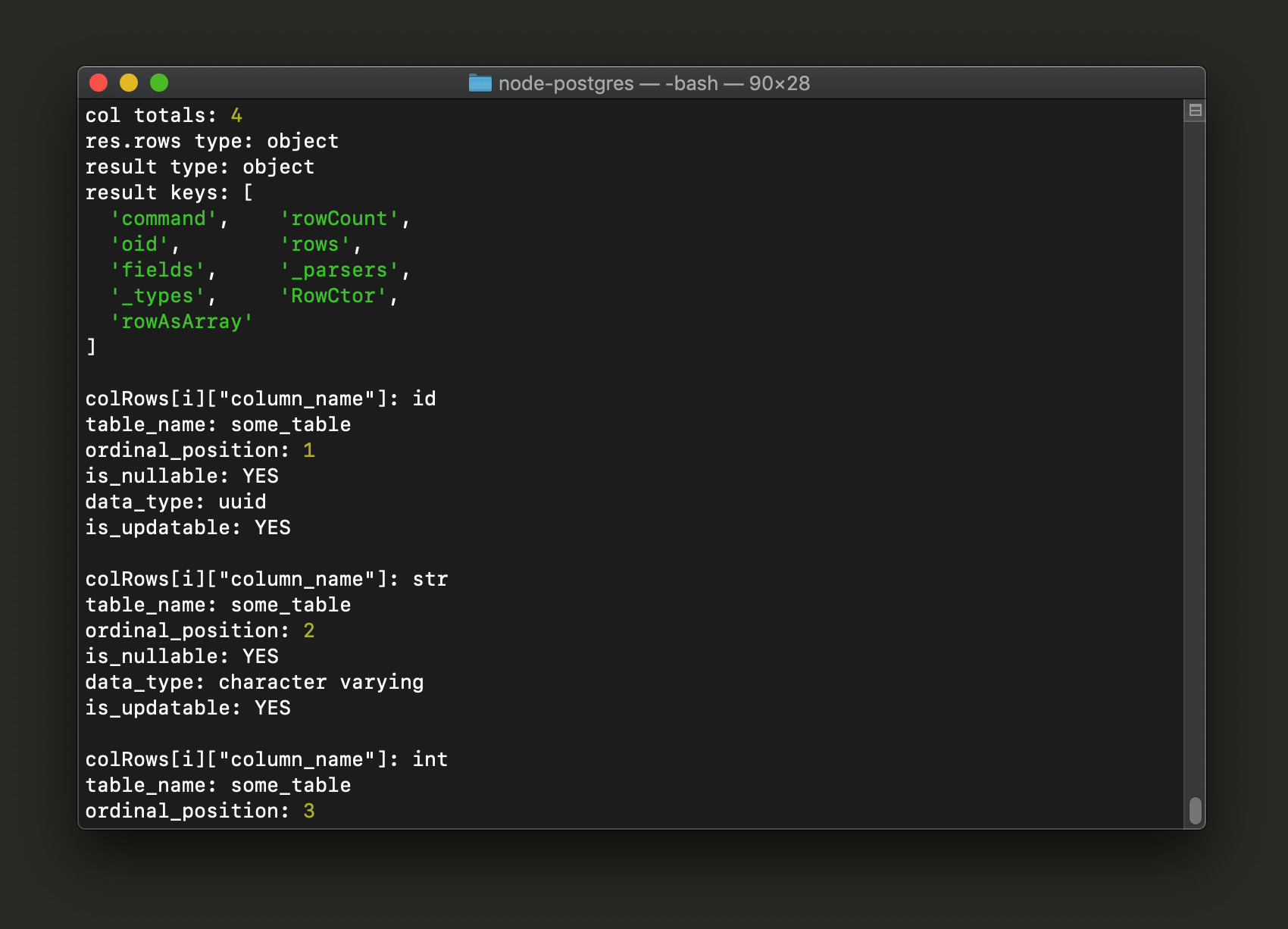Click the split-pane page icon at top right
Screen dimensions: 1288x929
pyautogui.click(x=1195, y=109)
